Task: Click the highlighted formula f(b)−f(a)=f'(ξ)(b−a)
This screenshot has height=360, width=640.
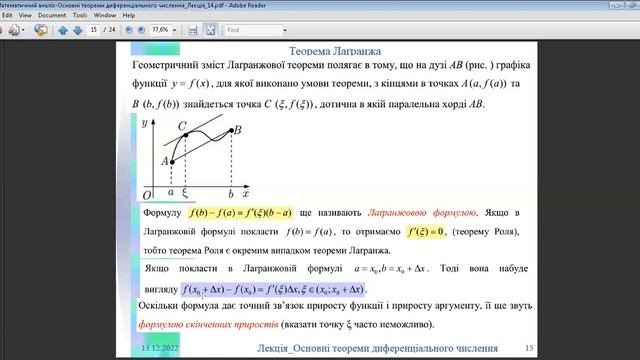Action: pos(240,213)
